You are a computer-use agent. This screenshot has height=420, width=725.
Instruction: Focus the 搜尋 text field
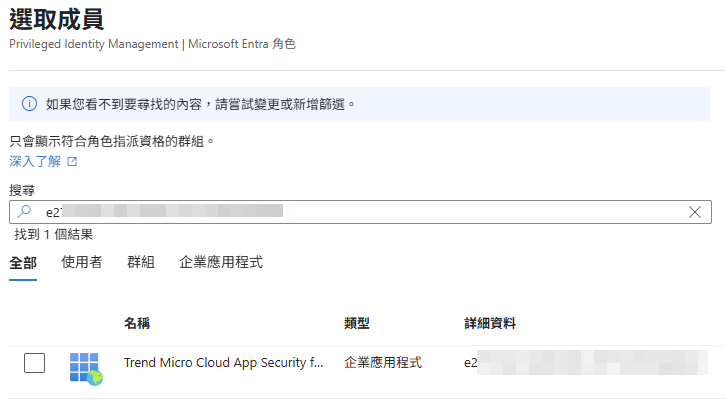360,212
